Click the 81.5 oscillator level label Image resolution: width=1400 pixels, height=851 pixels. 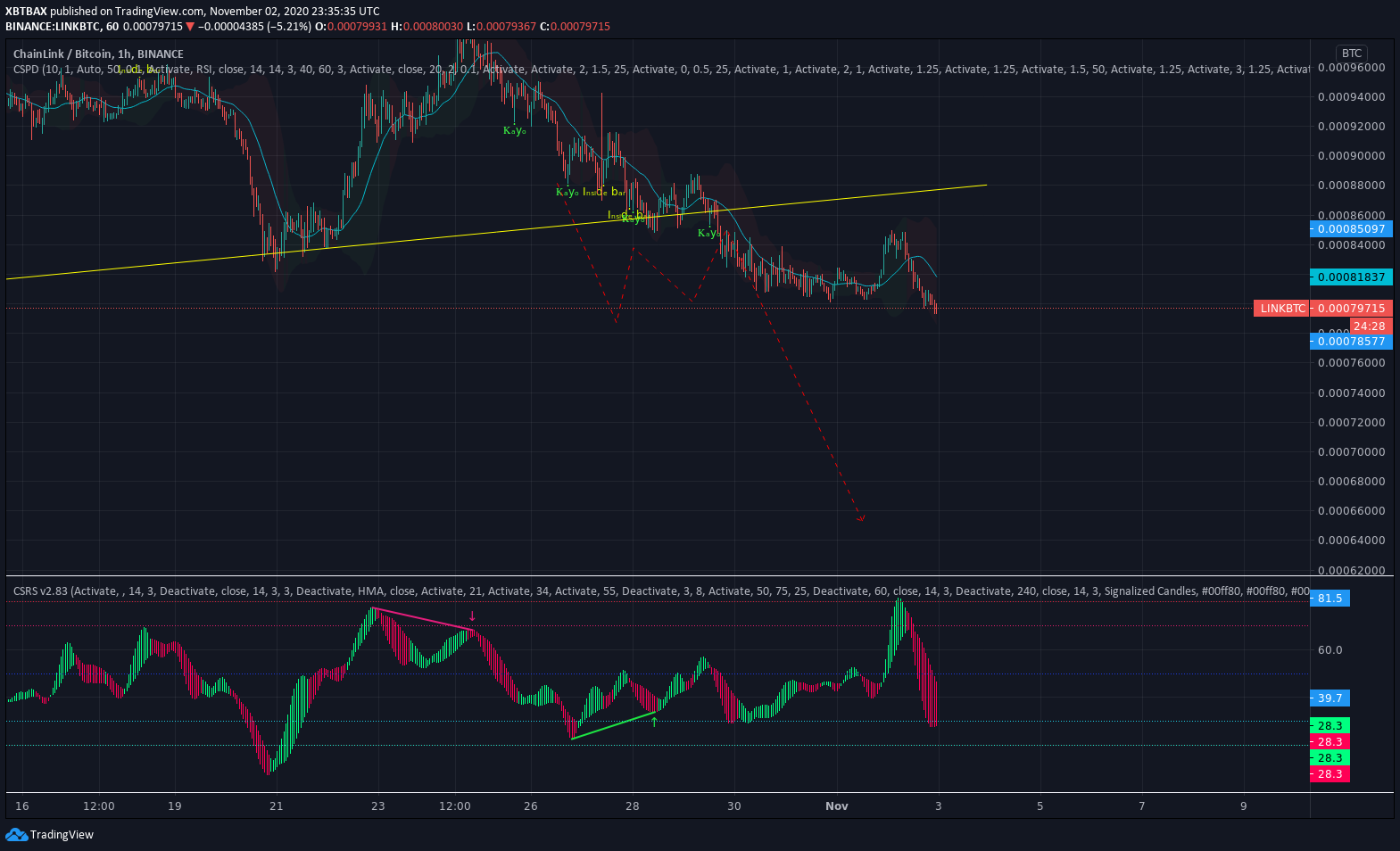click(1330, 599)
